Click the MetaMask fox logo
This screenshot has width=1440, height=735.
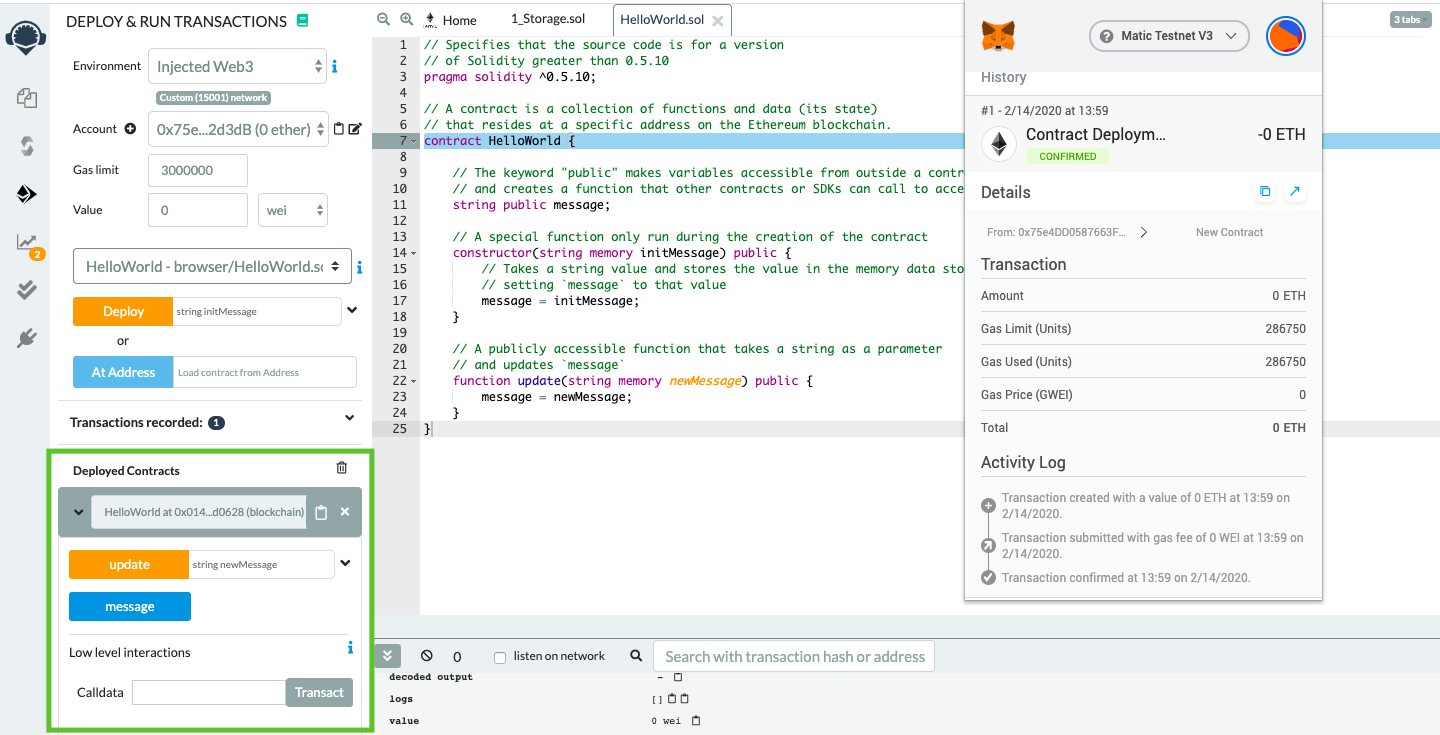pos(997,37)
